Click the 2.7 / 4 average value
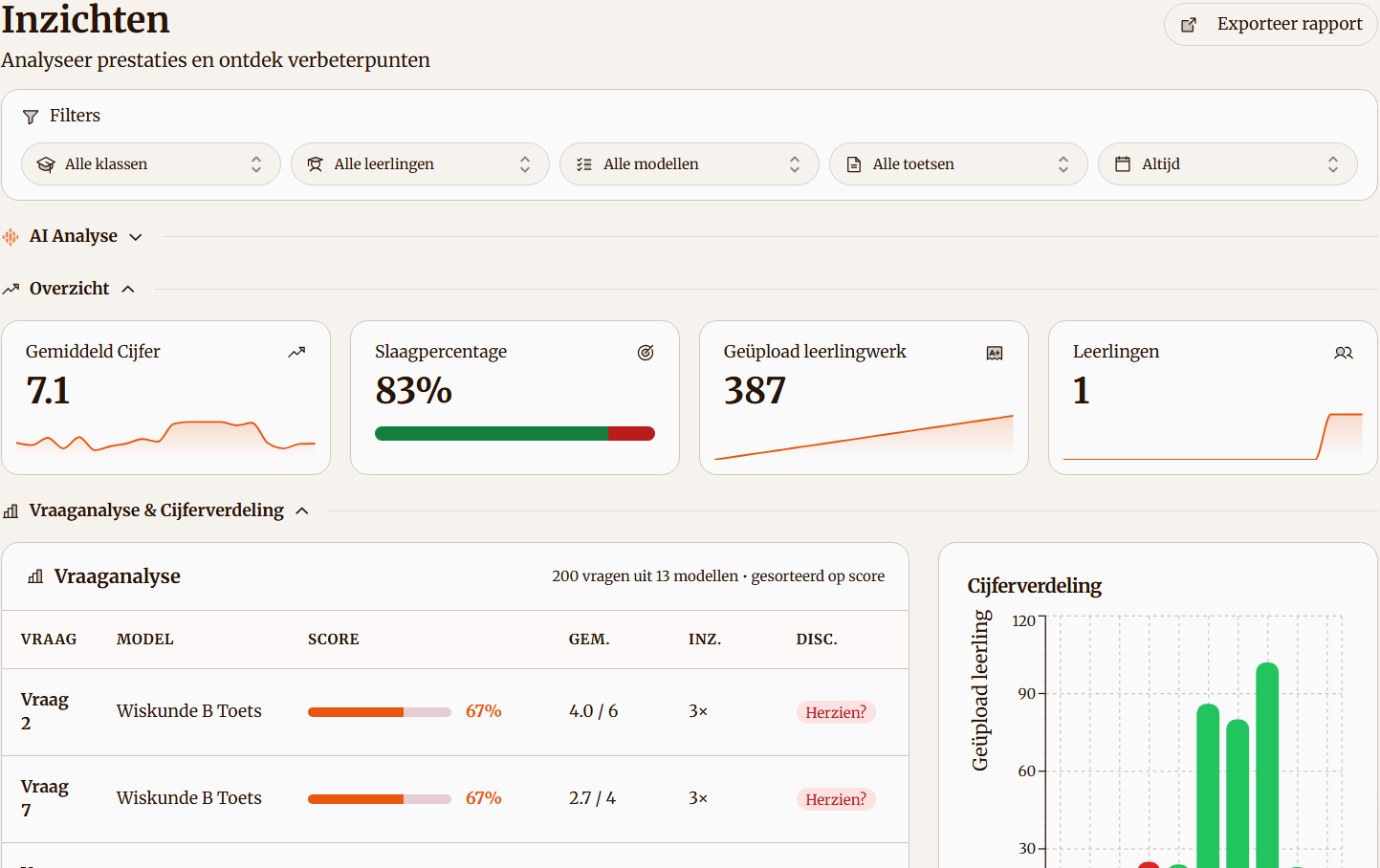 pyautogui.click(x=592, y=798)
